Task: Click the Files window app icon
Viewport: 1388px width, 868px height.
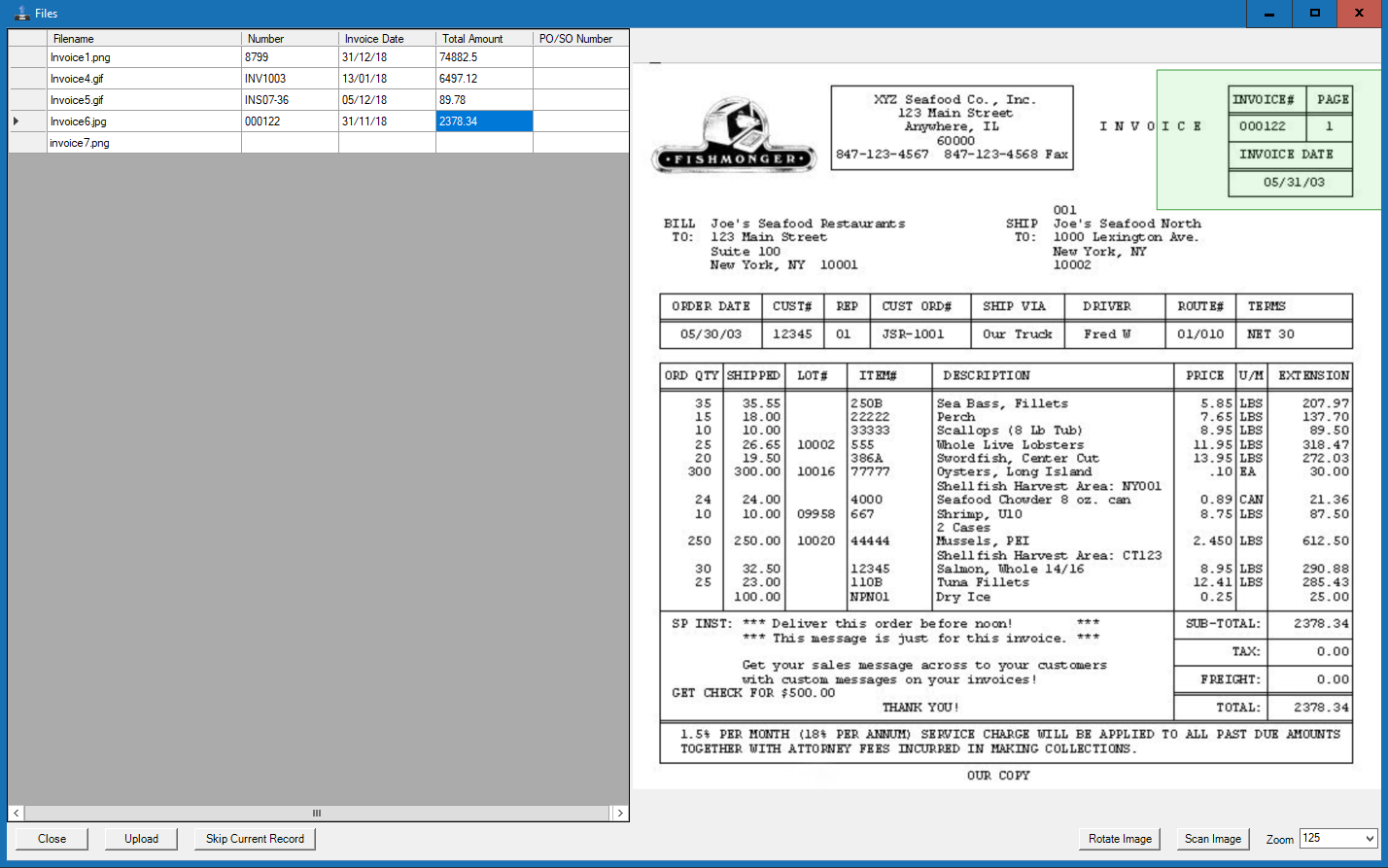Action: [x=20, y=14]
